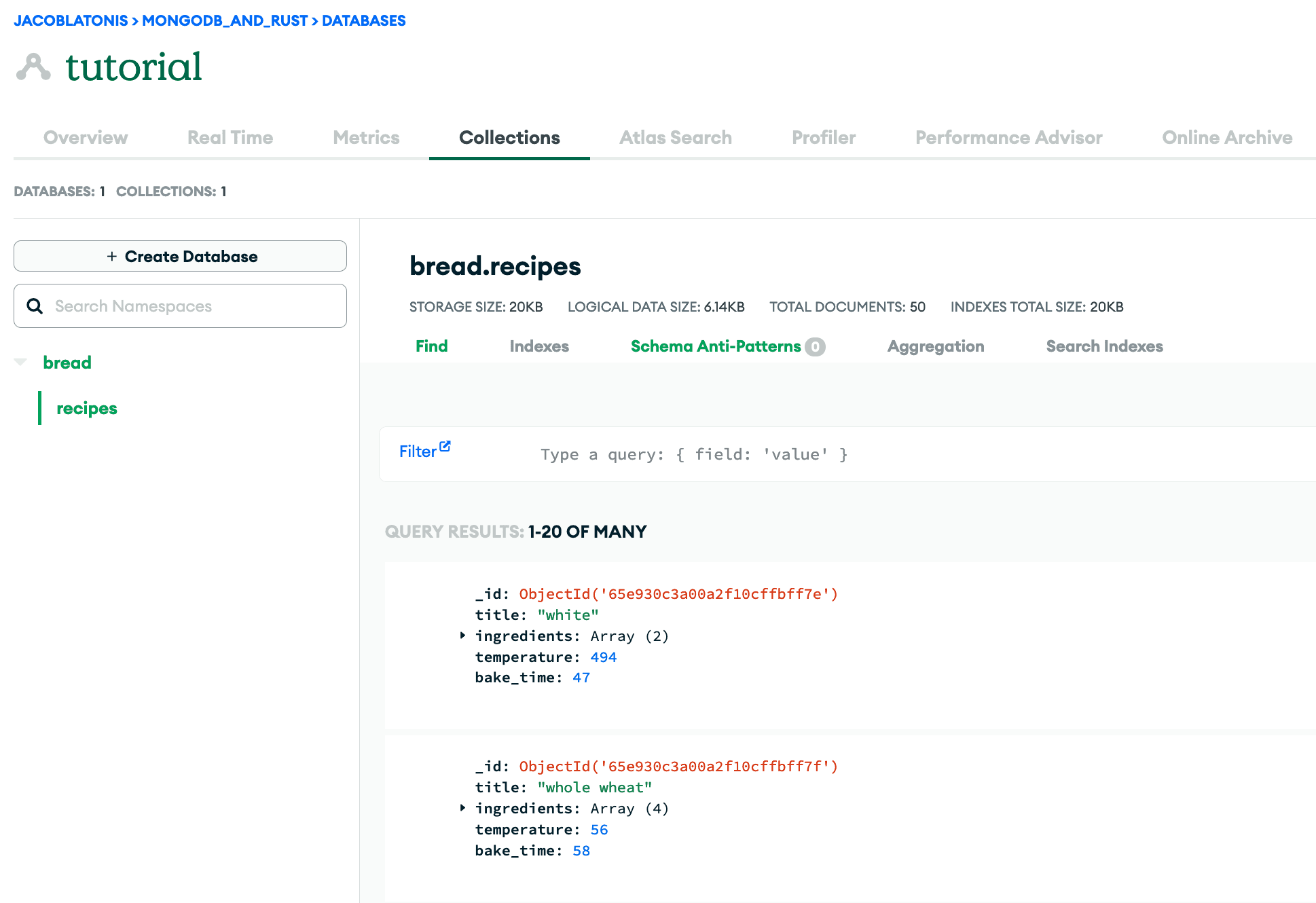Click the Schema Anti-Patterns count badge

pyautogui.click(x=815, y=347)
